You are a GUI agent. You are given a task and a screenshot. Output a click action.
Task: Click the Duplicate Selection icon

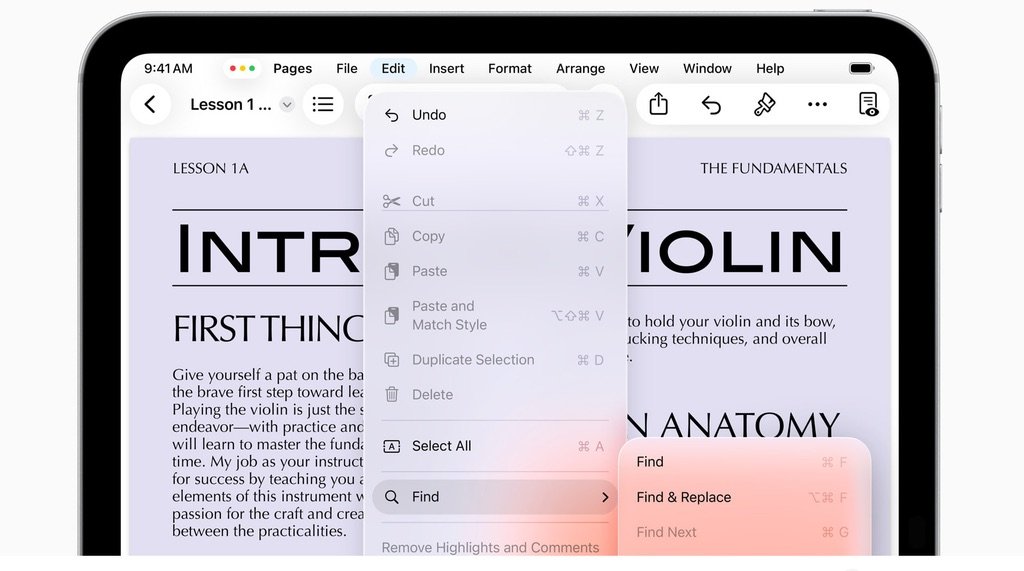coord(391,360)
